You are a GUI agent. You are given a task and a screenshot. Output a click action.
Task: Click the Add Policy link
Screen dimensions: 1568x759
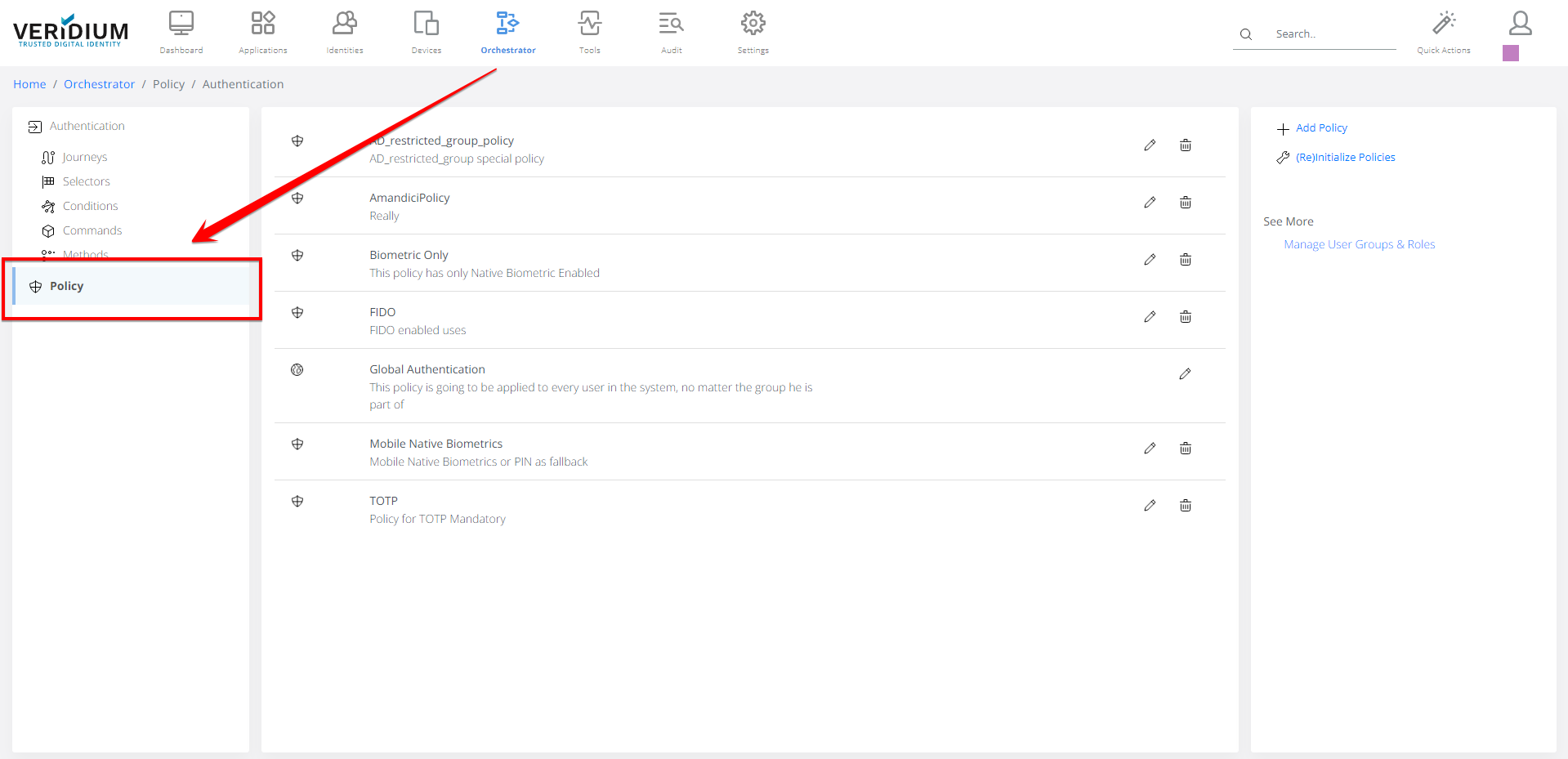(1320, 128)
